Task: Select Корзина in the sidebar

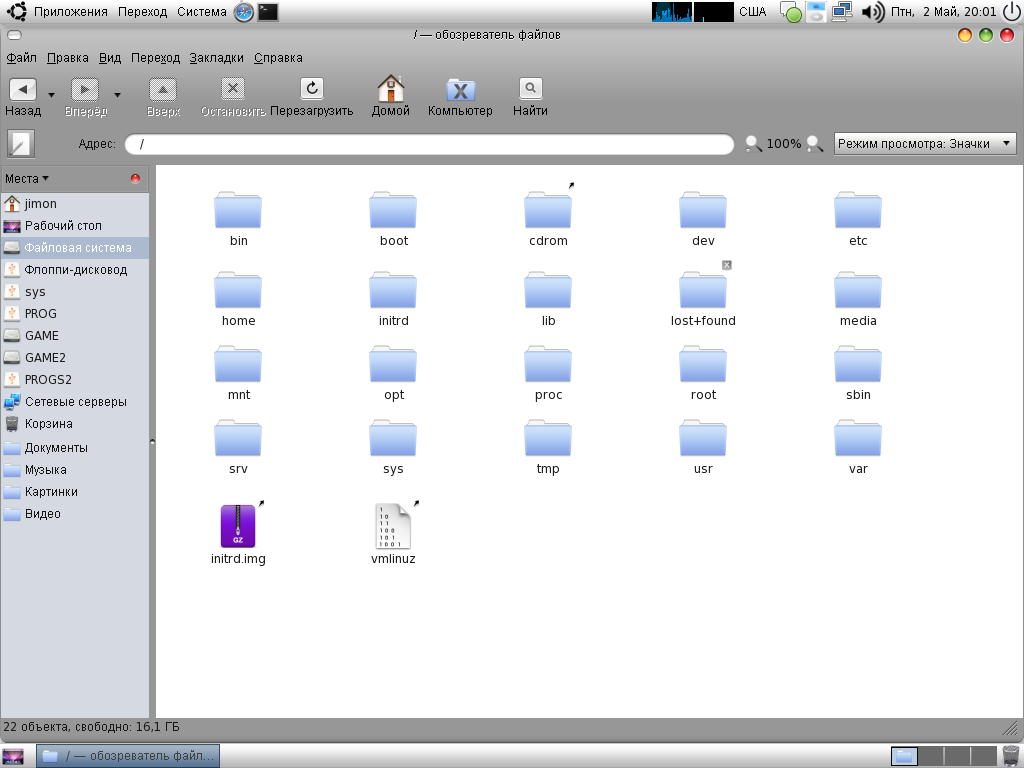Action: click(48, 424)
